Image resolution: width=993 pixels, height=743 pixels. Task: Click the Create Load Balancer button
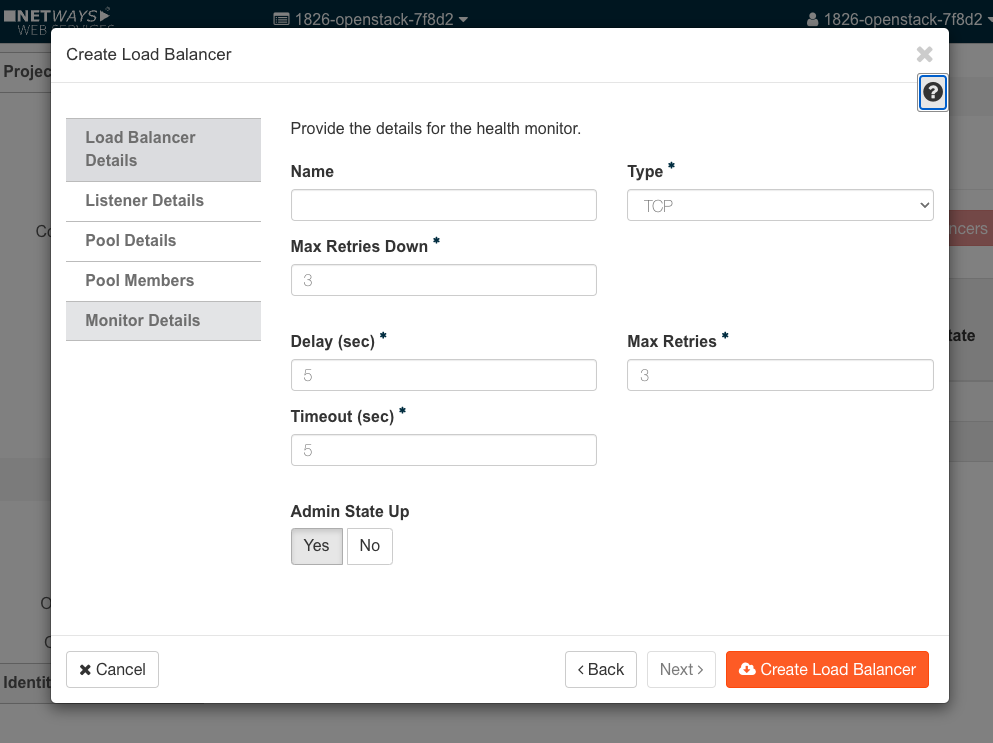(x=826, y=670)
